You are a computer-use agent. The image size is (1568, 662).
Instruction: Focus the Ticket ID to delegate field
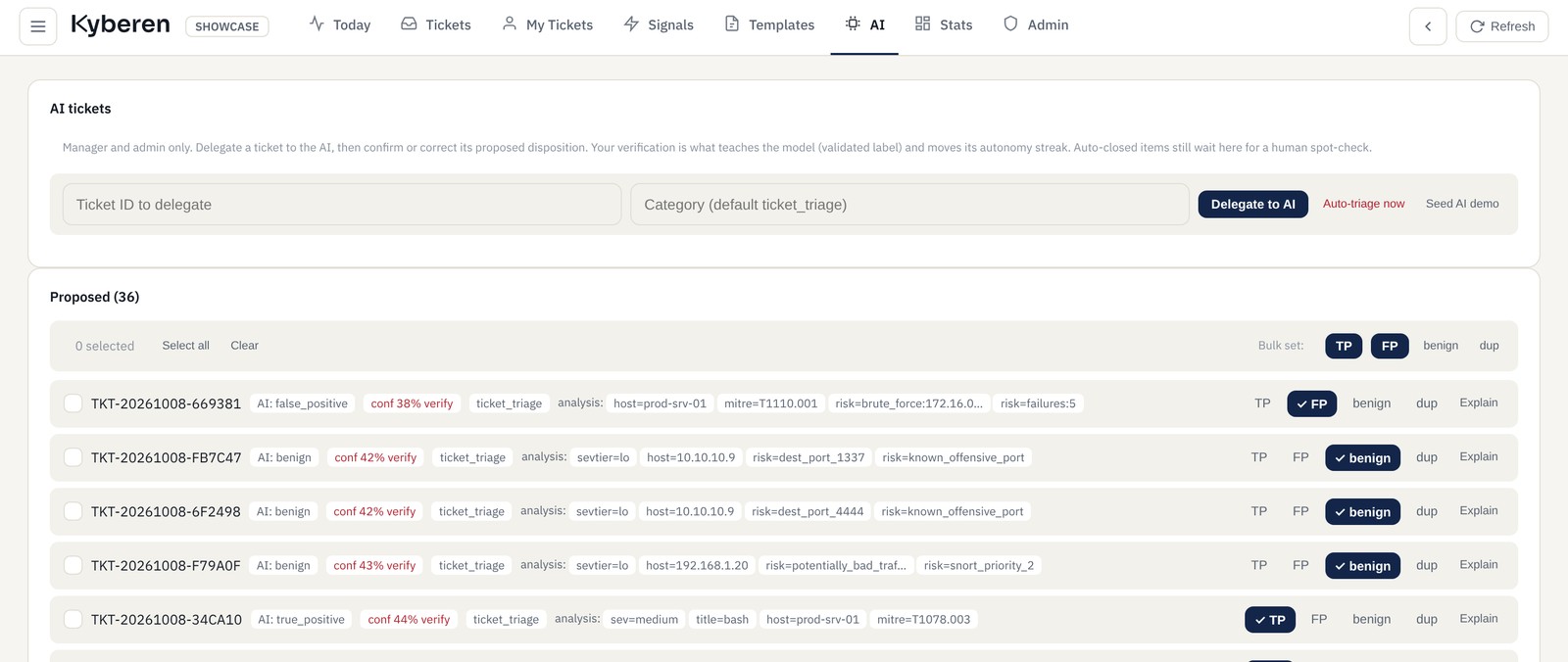point(342,205)
